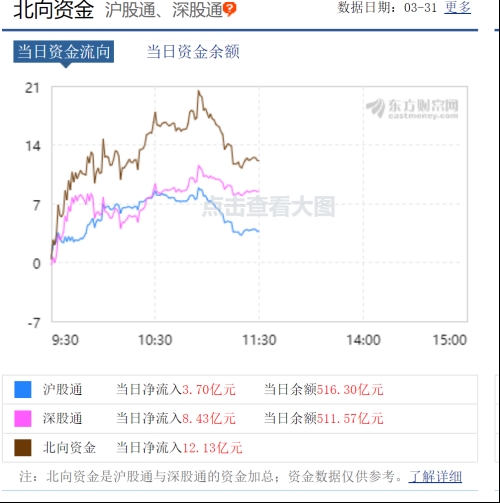Open the 更多 link
This screenshot has width=500, height=503.
(x=457, y=7)
